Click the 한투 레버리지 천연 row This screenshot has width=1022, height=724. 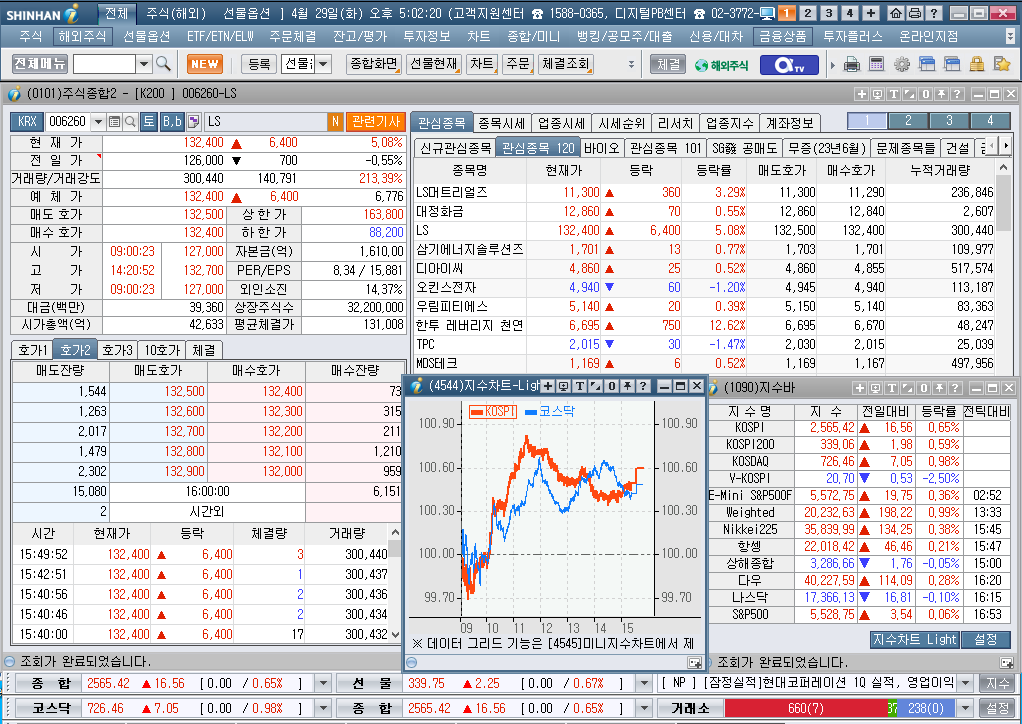[x=705, y=325]
